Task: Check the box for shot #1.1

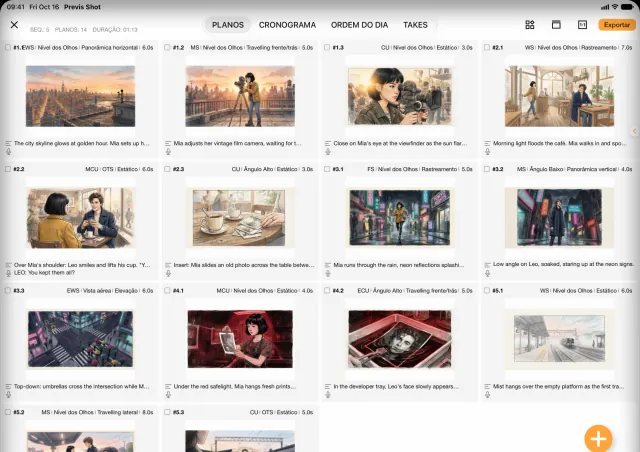Action: (8, 47)
